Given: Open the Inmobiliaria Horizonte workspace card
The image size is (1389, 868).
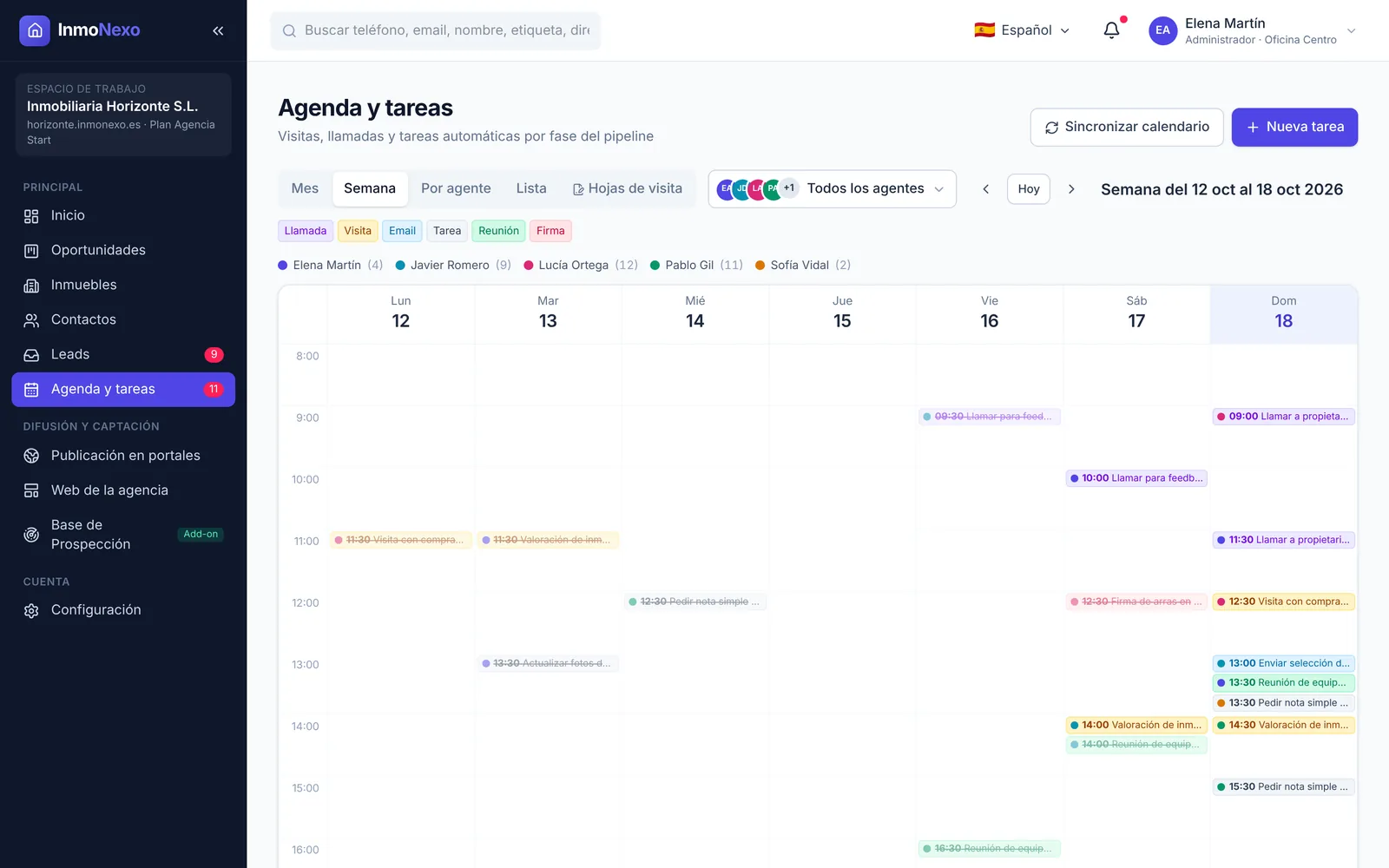Looking at the screenshot, I should [x=123, y=115].
